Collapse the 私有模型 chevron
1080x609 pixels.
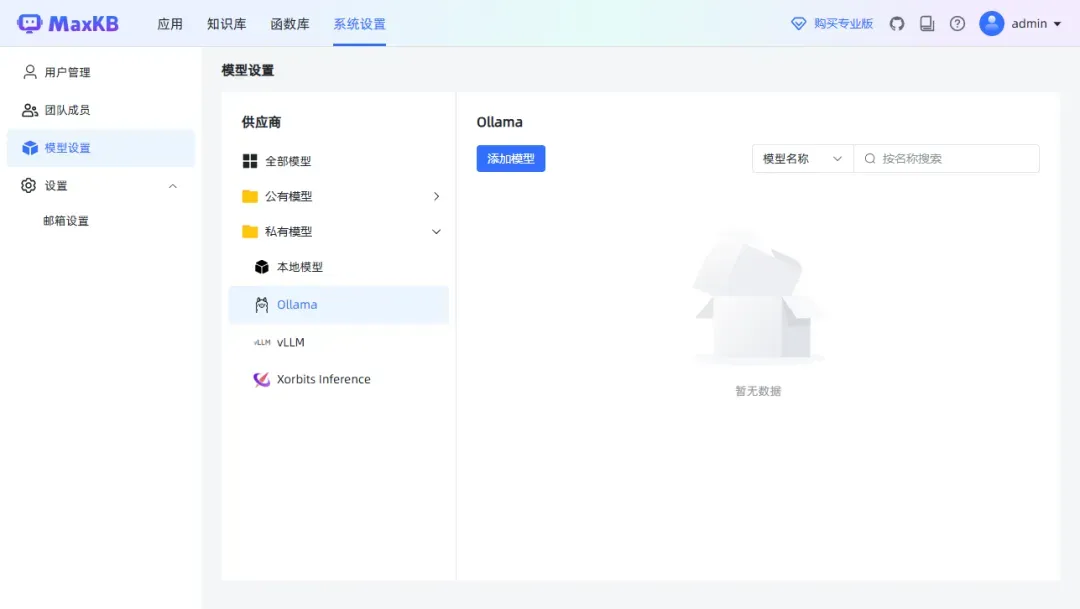(x=436, y=231)
